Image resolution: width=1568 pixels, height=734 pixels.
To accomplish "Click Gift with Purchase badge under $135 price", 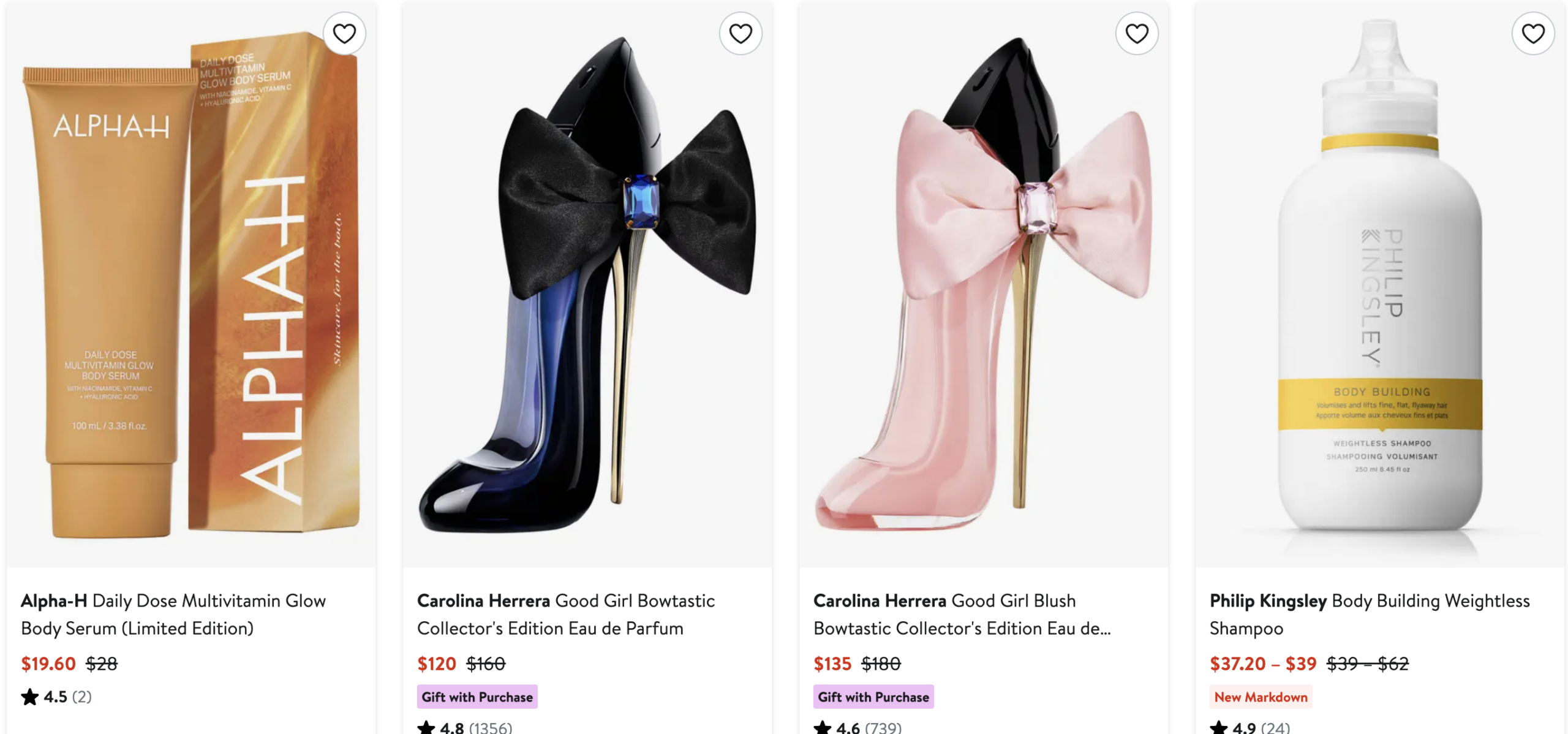I will pos(873,697).
